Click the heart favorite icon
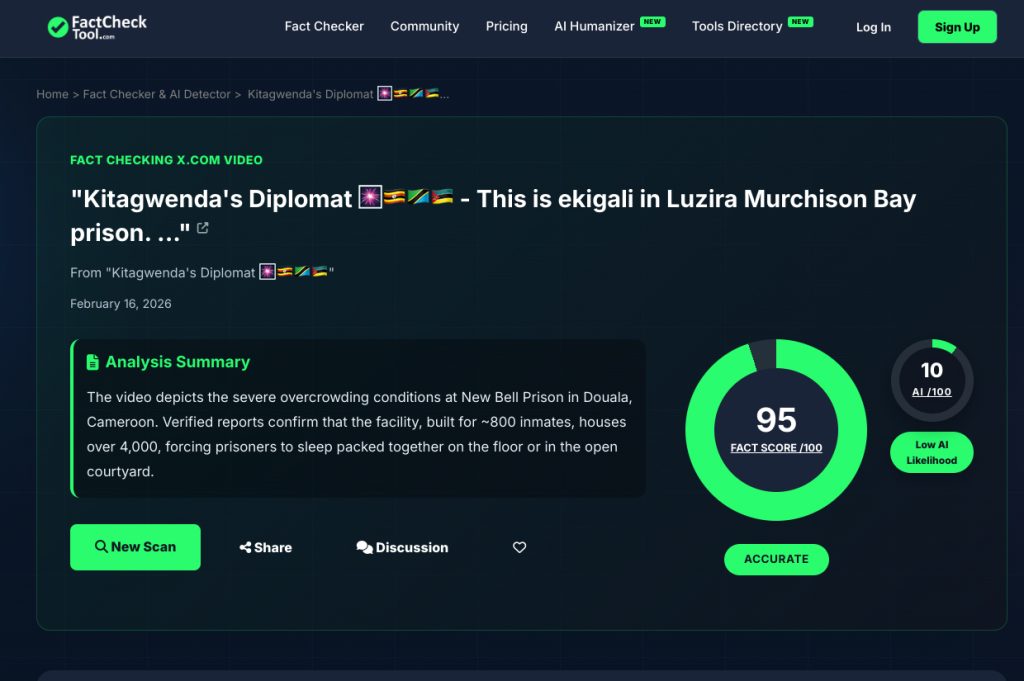Image resolution: width=1024 pixels, height=681 pixels. (x=519, y=547)
